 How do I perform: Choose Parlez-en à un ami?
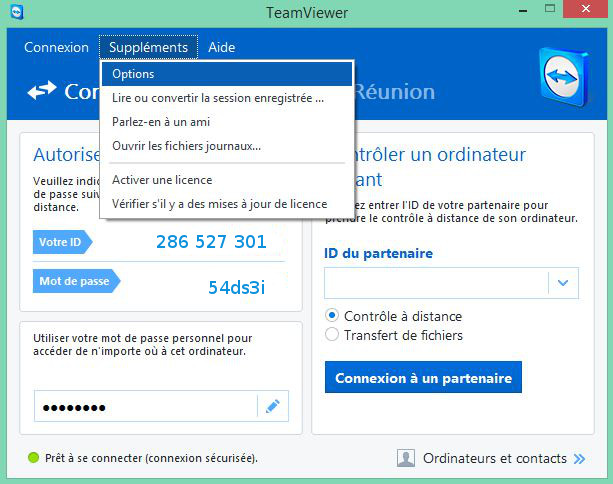pyautogui.click(x=227, y=122)
